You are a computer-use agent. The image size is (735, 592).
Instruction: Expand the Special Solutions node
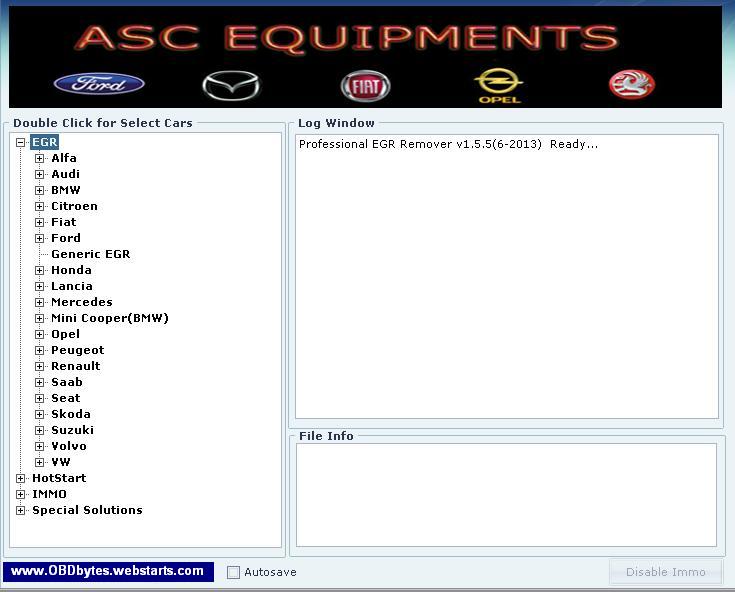click(x=21, y=511)
